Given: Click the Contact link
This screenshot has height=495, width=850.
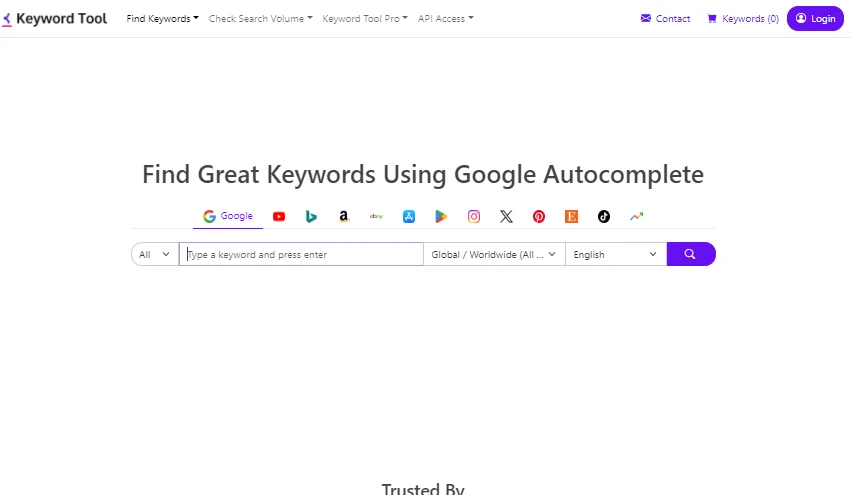Looking at the screenshot, I should [x=665, y=18].
